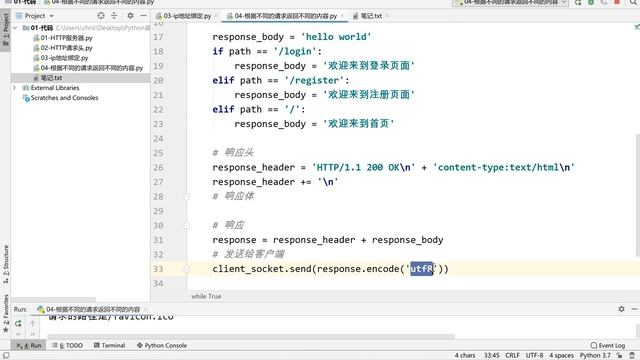Click the locate-current-file target icon in Project panel
The width and height of the screenshot is (640, 360).
point(101,16)
